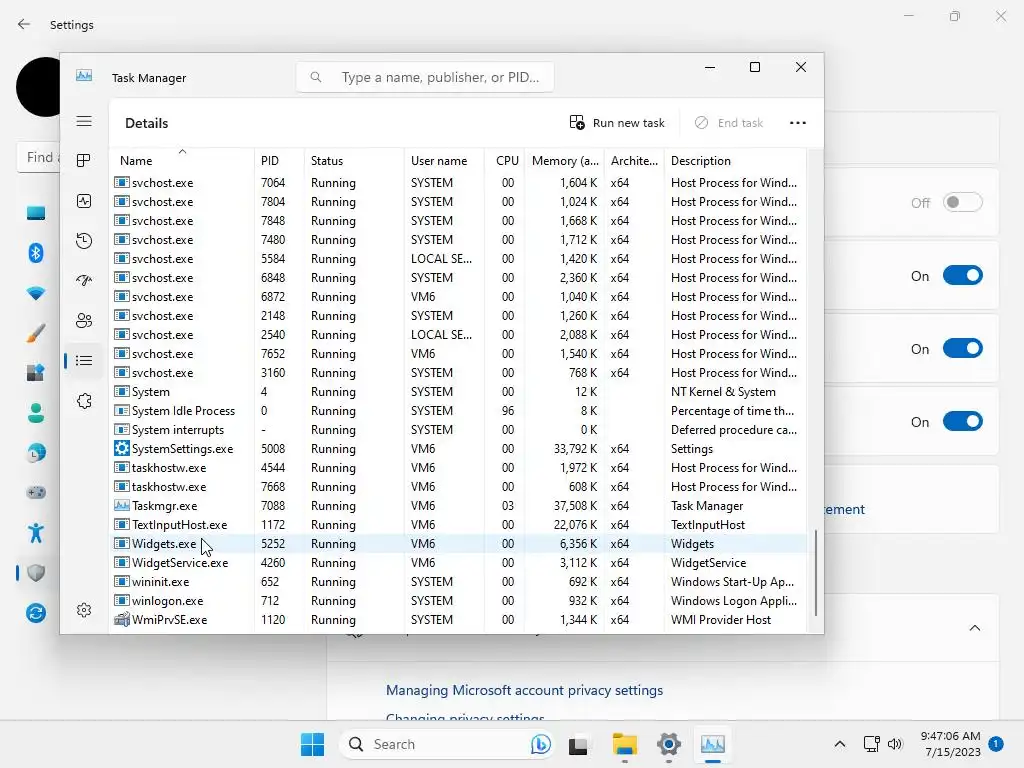Screen dimensions: 1024x768
Task: Select the SystemSettings.exe process row
Action: click(459, 449)
